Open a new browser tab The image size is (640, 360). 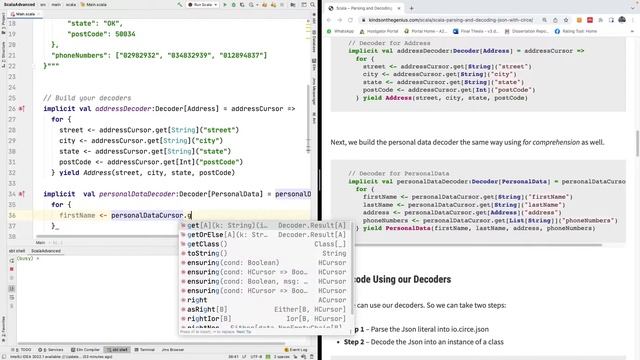click(411, 8)
